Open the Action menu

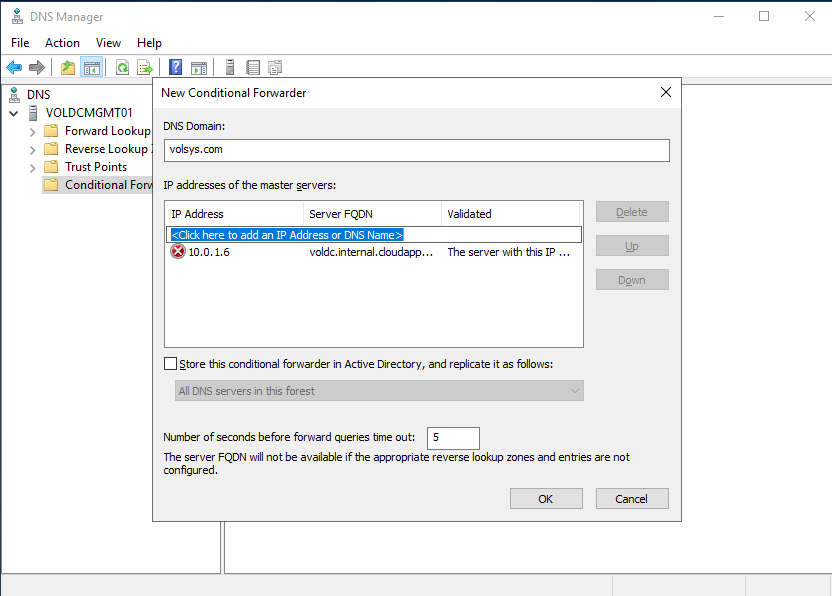tap(62, 43)
